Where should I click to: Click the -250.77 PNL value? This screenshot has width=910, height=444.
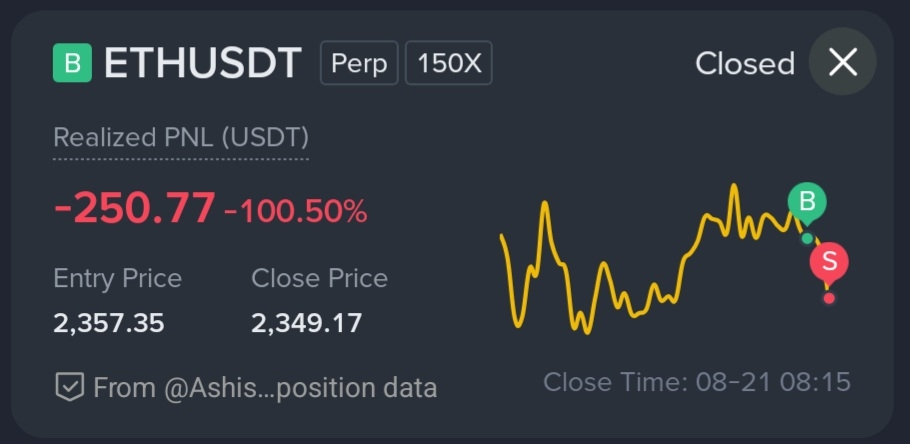coord(135,208)
